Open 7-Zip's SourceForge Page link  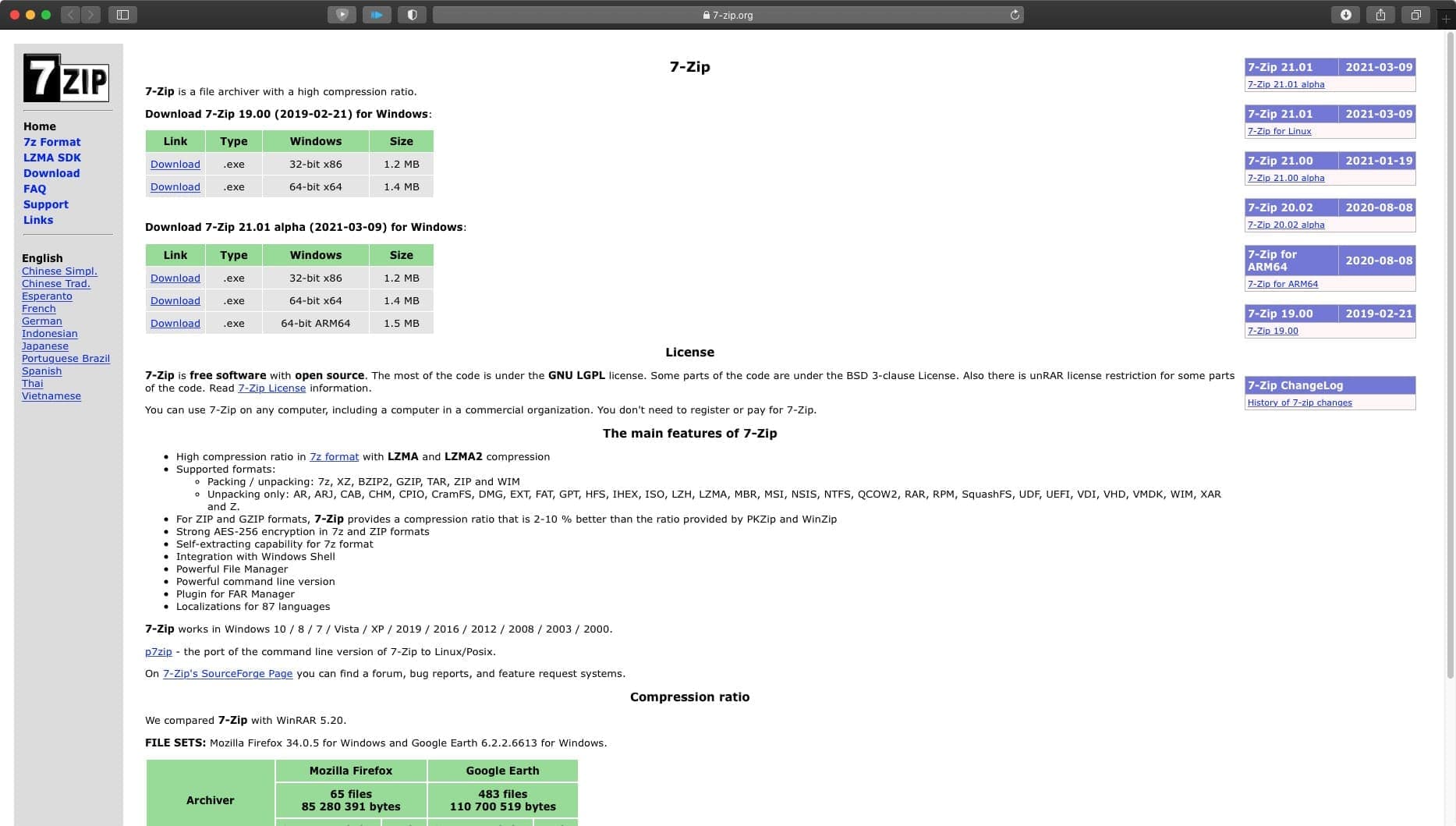coord(228,674)
